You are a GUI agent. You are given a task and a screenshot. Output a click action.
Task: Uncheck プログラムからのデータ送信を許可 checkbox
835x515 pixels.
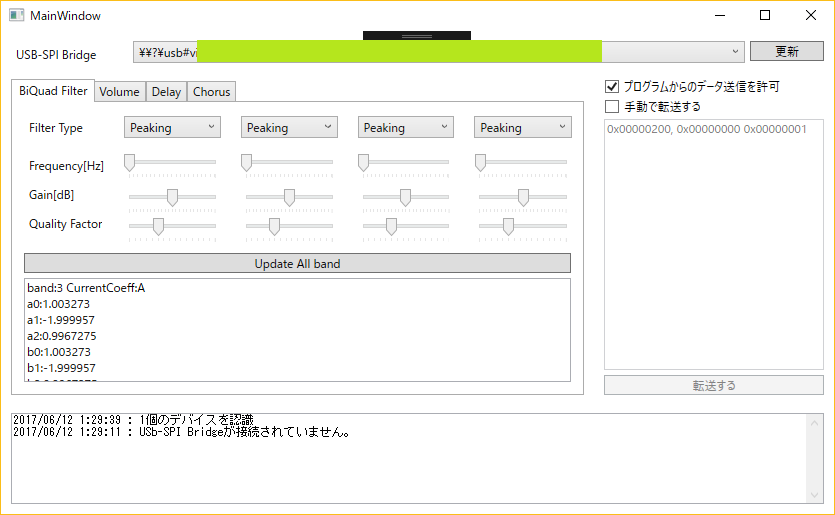coord(612,86)
